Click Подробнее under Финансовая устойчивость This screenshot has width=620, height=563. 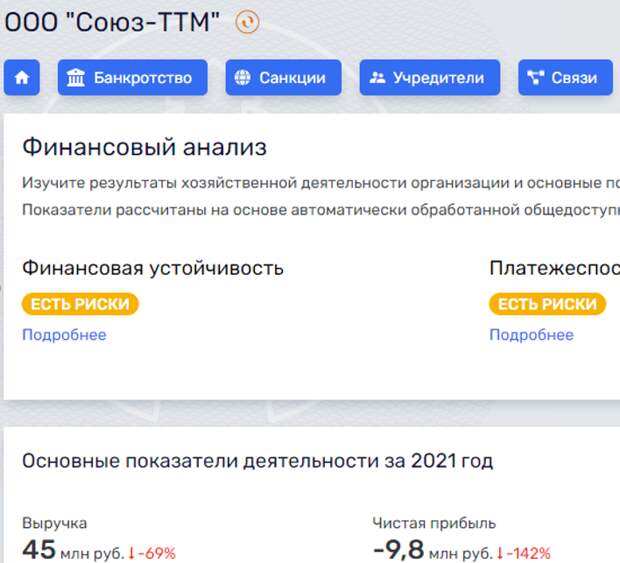[64, 335]
